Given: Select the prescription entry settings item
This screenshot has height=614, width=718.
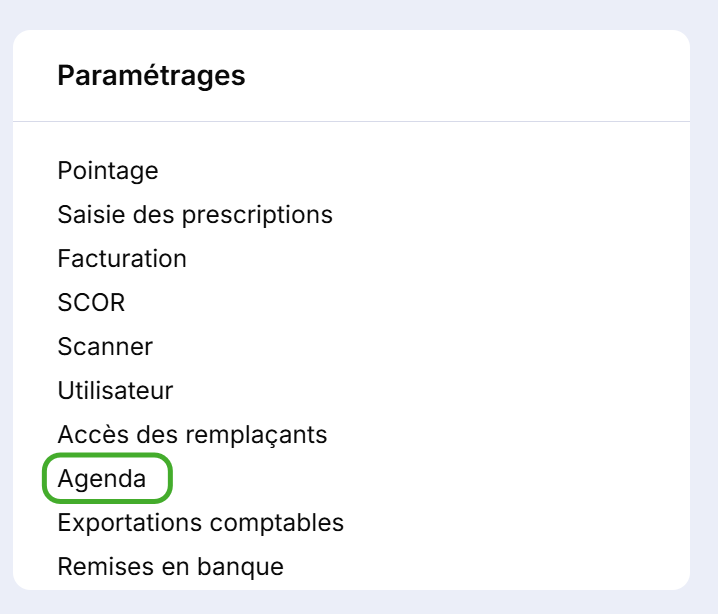Looking at the screenshot, I should [x=195, y=215].
